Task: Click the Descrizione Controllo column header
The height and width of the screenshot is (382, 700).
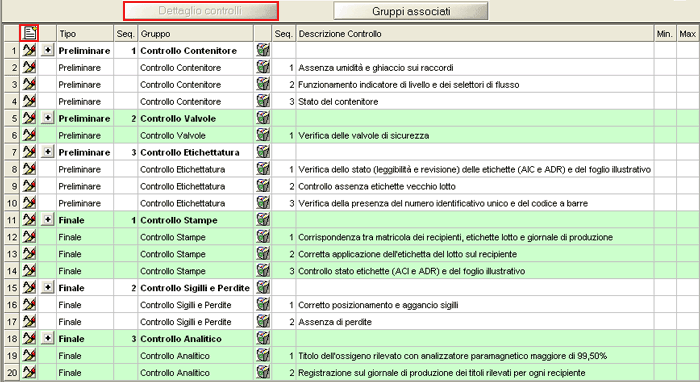Action: coord(475,34)
